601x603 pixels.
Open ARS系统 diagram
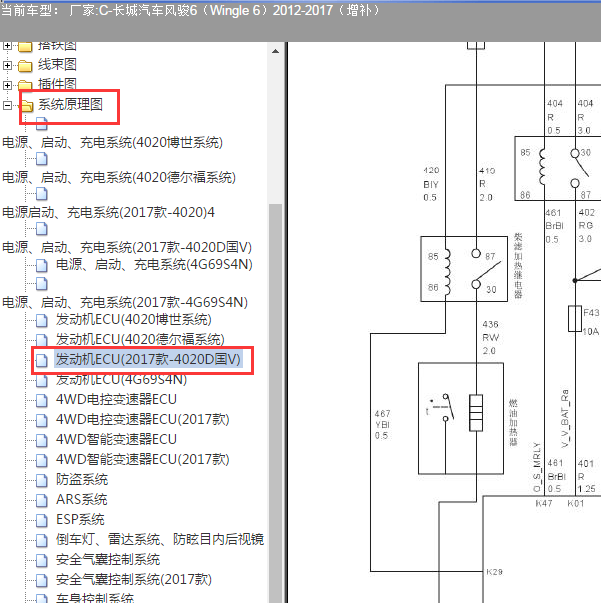82,500
